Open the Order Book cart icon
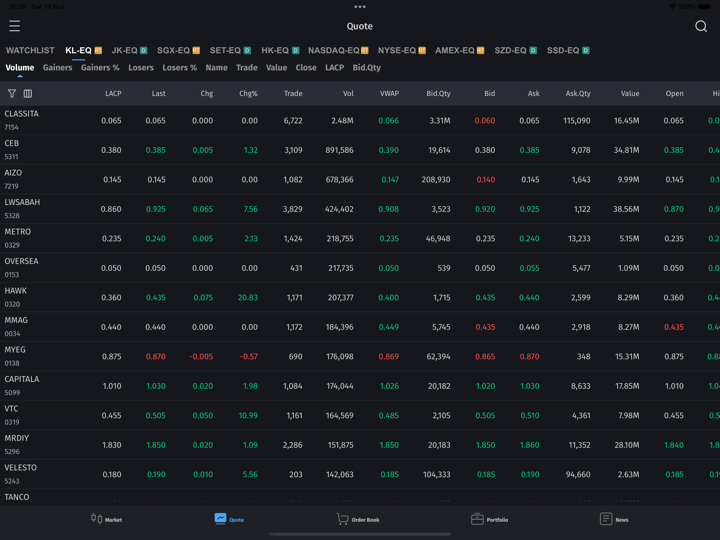 click(358, 519)
